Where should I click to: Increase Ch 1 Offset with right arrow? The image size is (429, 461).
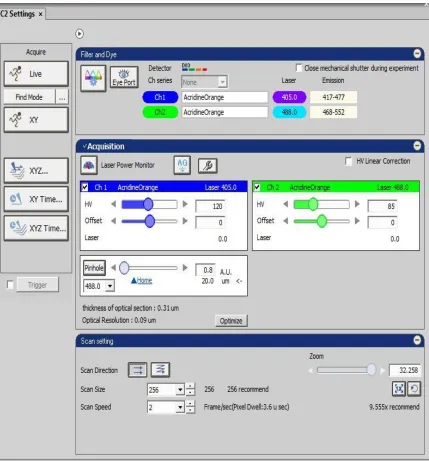[x=185, y=221]
